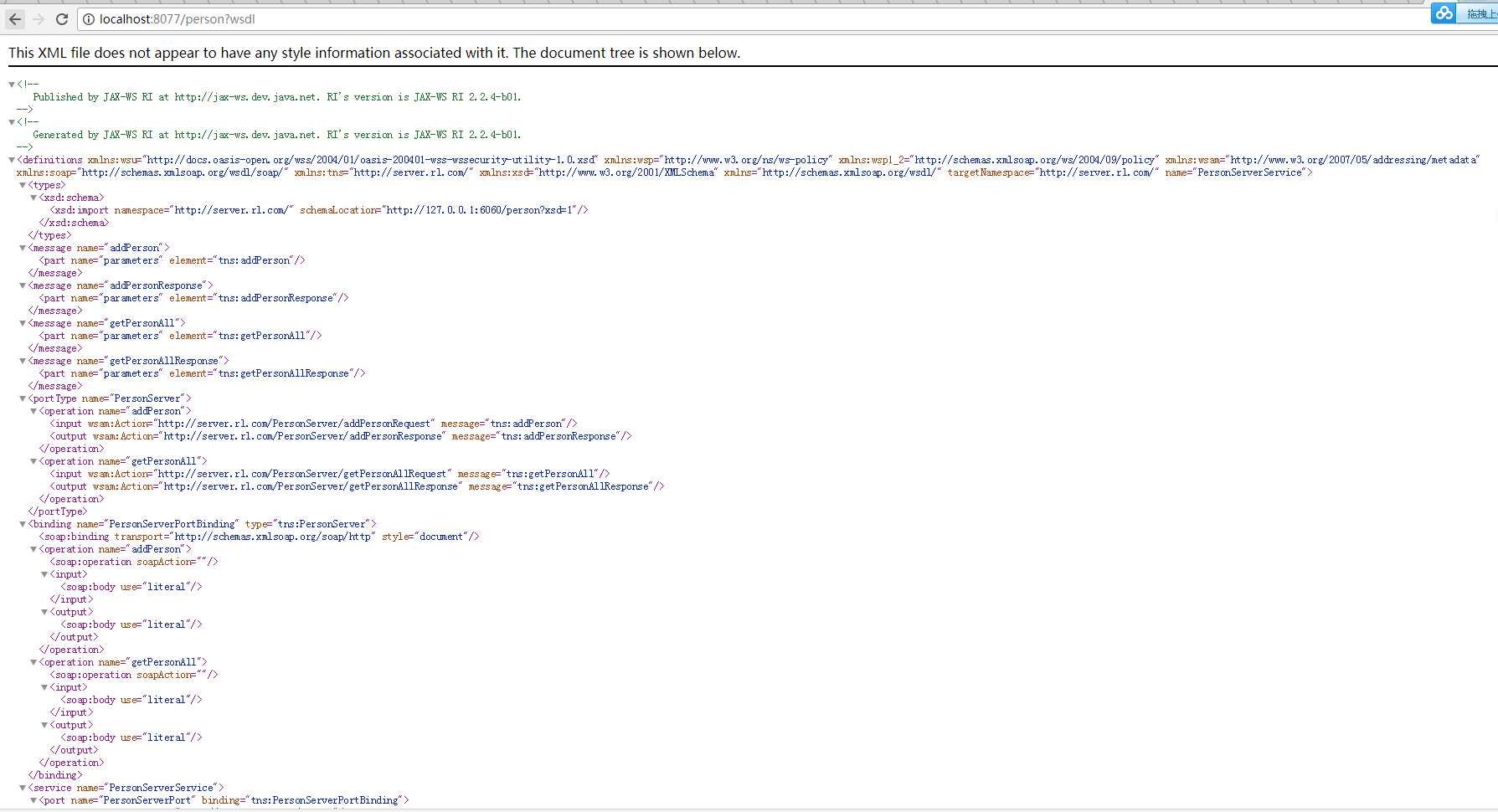Collapse addPerson operation under portType

[x=33, y=411]
